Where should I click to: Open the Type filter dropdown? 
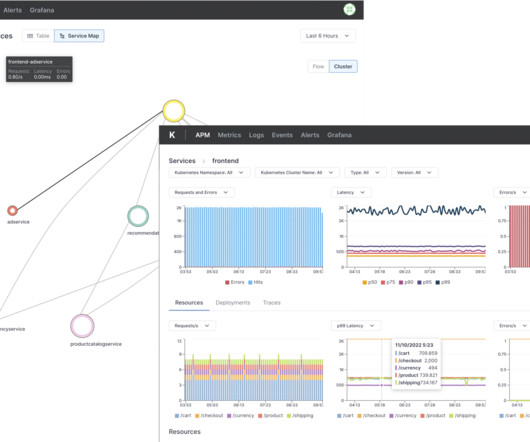coord(365,173)
